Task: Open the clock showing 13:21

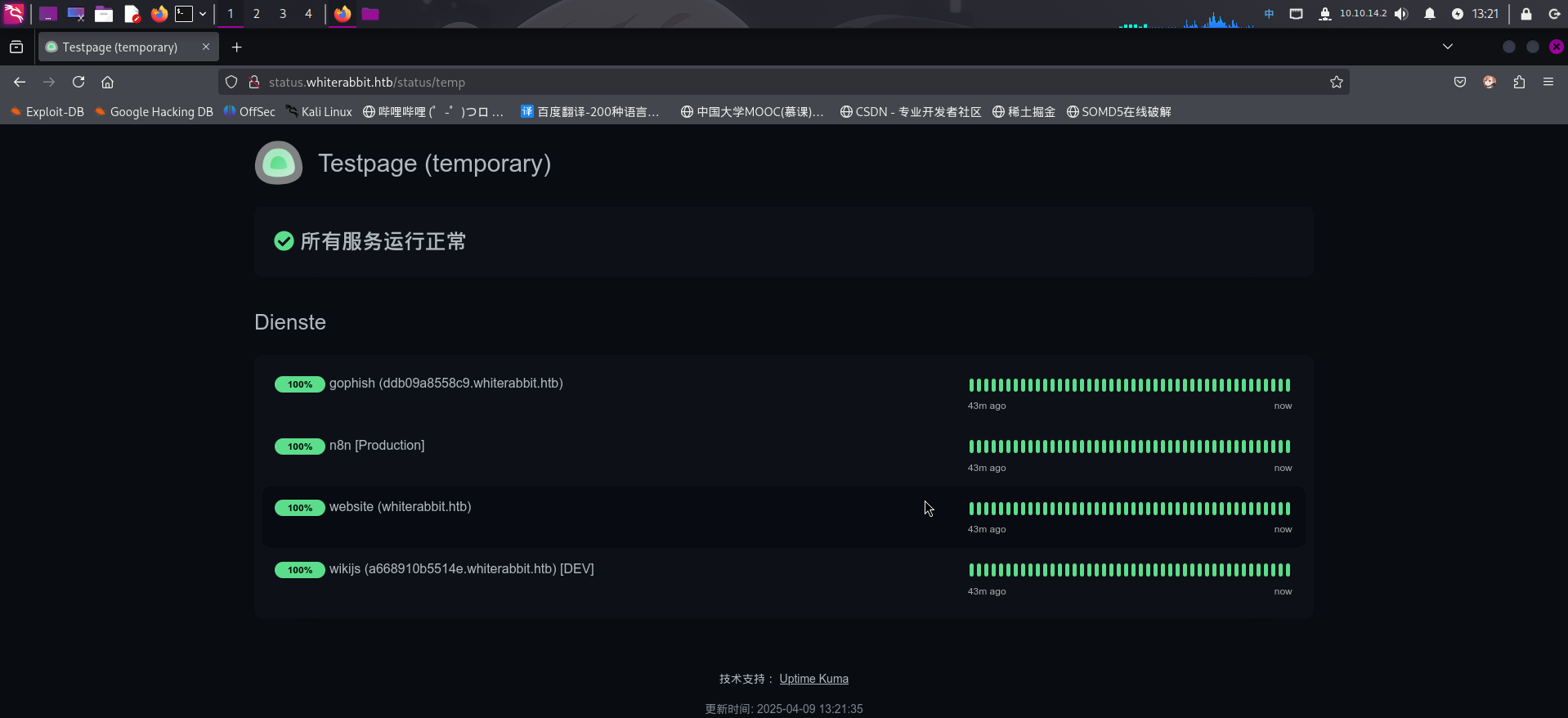Action: (x=1485, y=14)
